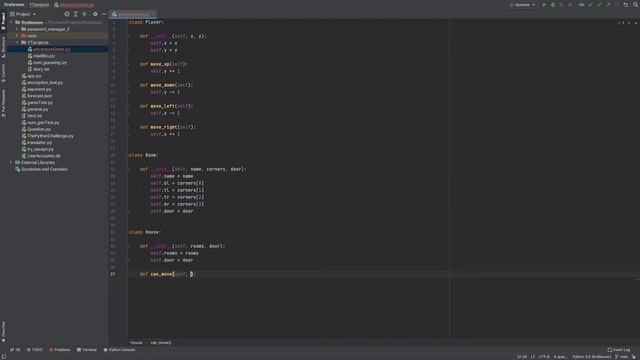Click the file encoding UTF-8 status widget
The height and width of the screenshot is (360, 640).
[544, 357]
